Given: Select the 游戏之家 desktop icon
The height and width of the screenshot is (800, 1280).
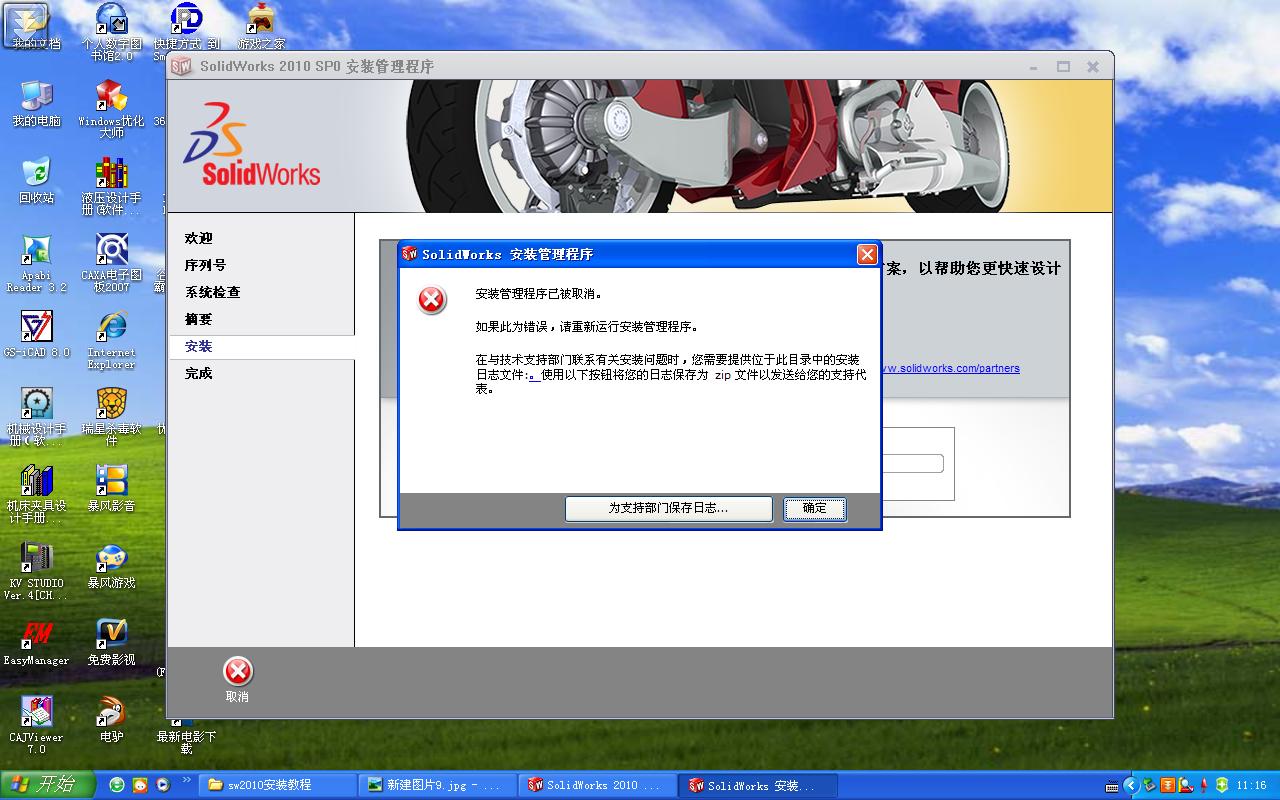Looking at the screenshot, I should (x=261, y=27).
